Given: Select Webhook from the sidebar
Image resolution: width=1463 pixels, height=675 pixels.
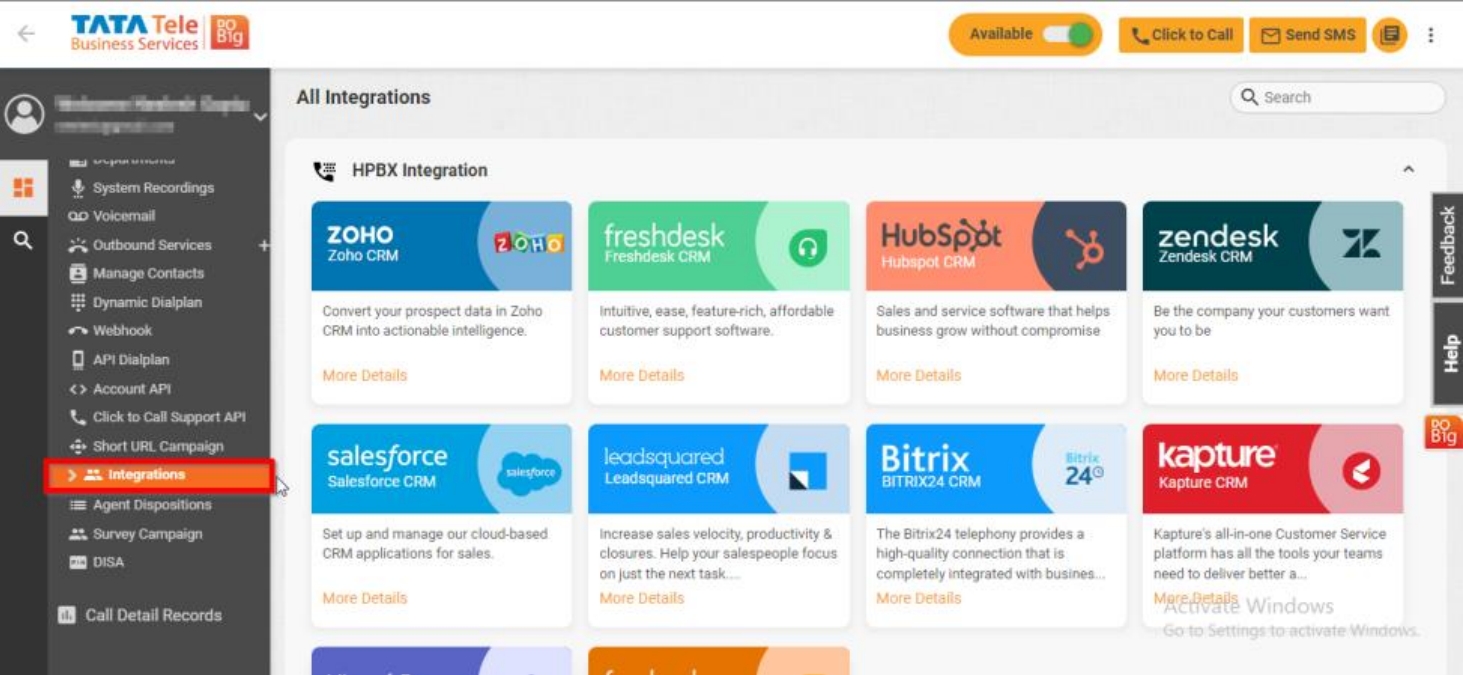Looking at the screenshot, I should [x=111, y=330].
